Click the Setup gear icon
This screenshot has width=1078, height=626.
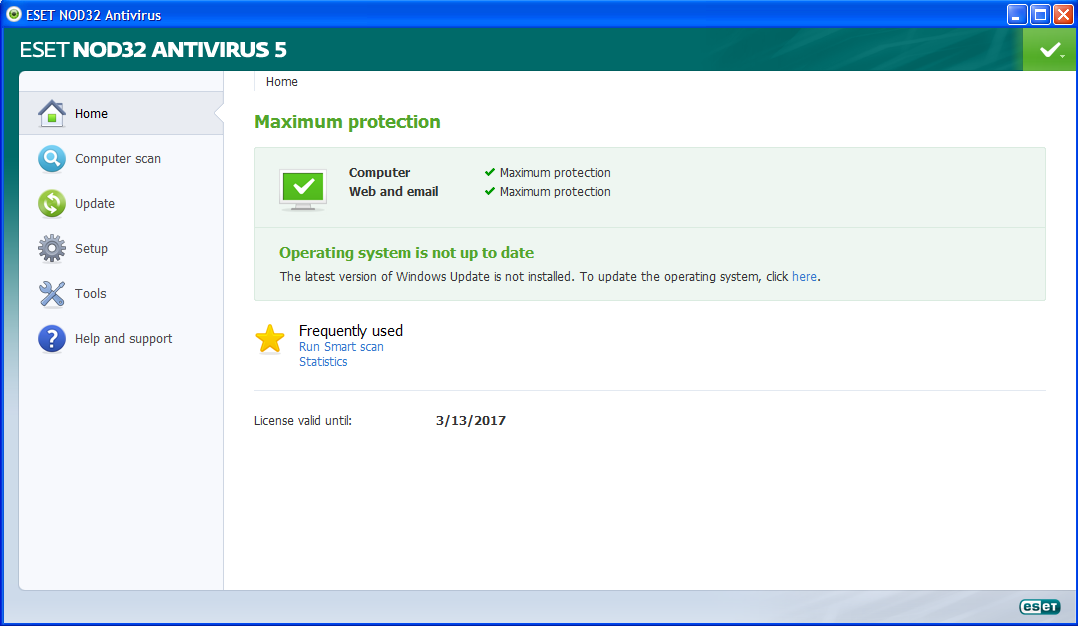pos(52,249)
